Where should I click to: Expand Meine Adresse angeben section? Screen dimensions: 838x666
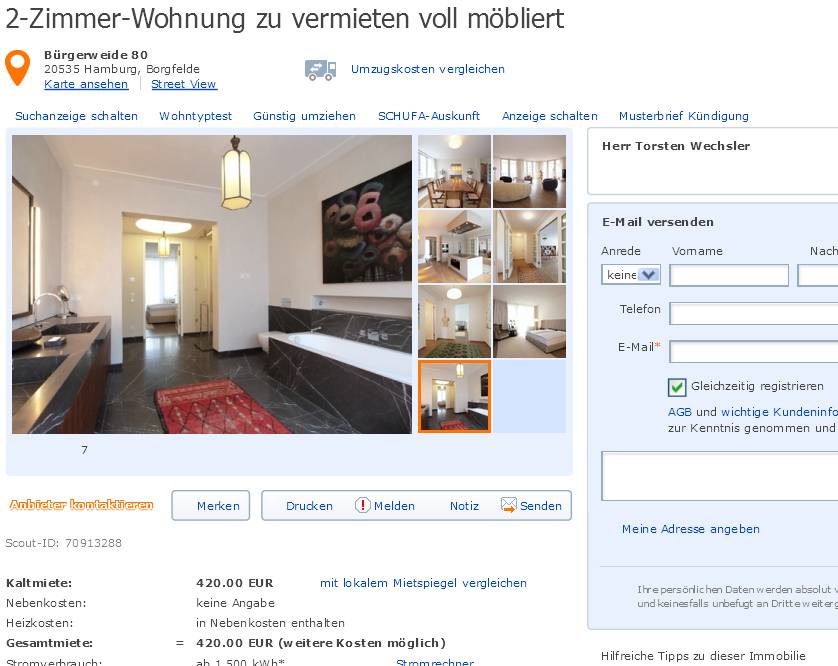[690, 529]
